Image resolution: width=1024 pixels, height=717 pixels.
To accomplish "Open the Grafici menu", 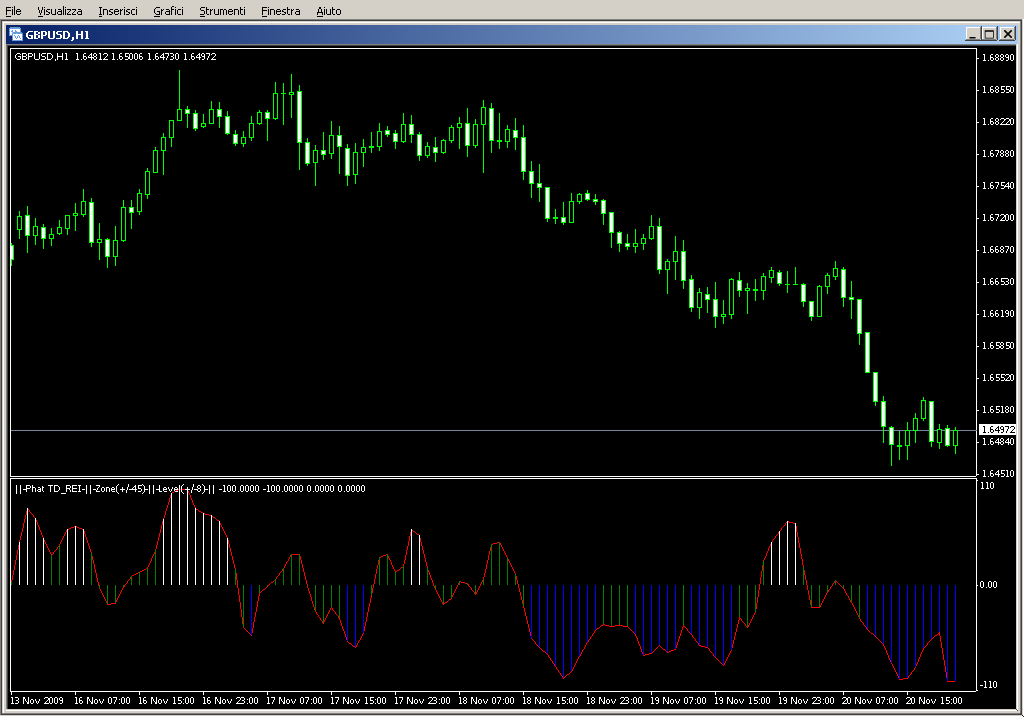I will [168, 11].
